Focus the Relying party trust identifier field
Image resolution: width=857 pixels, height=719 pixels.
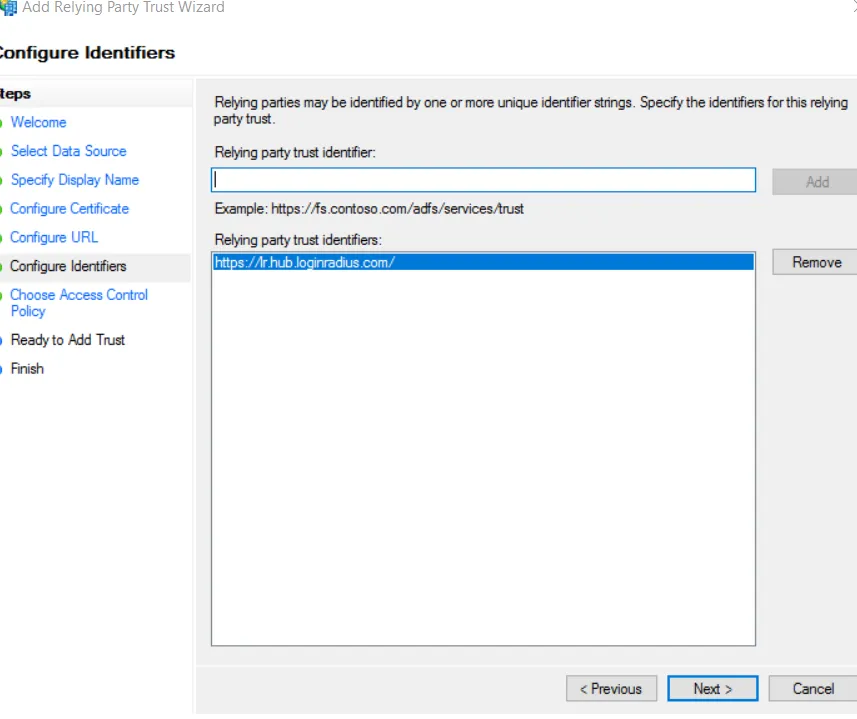pyautogui.click(x=483, y=180)
